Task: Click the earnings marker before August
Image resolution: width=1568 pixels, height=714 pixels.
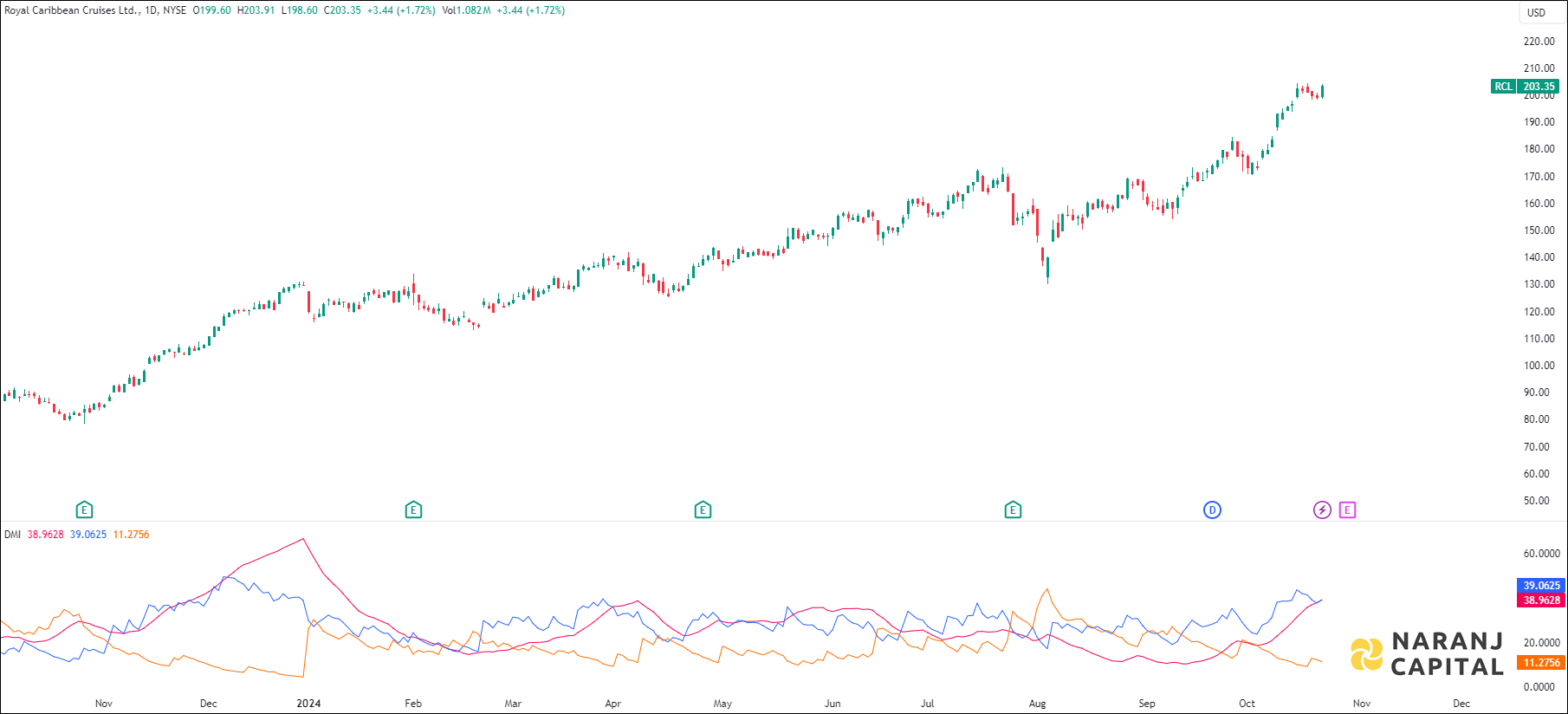Action: (1013, 510)
